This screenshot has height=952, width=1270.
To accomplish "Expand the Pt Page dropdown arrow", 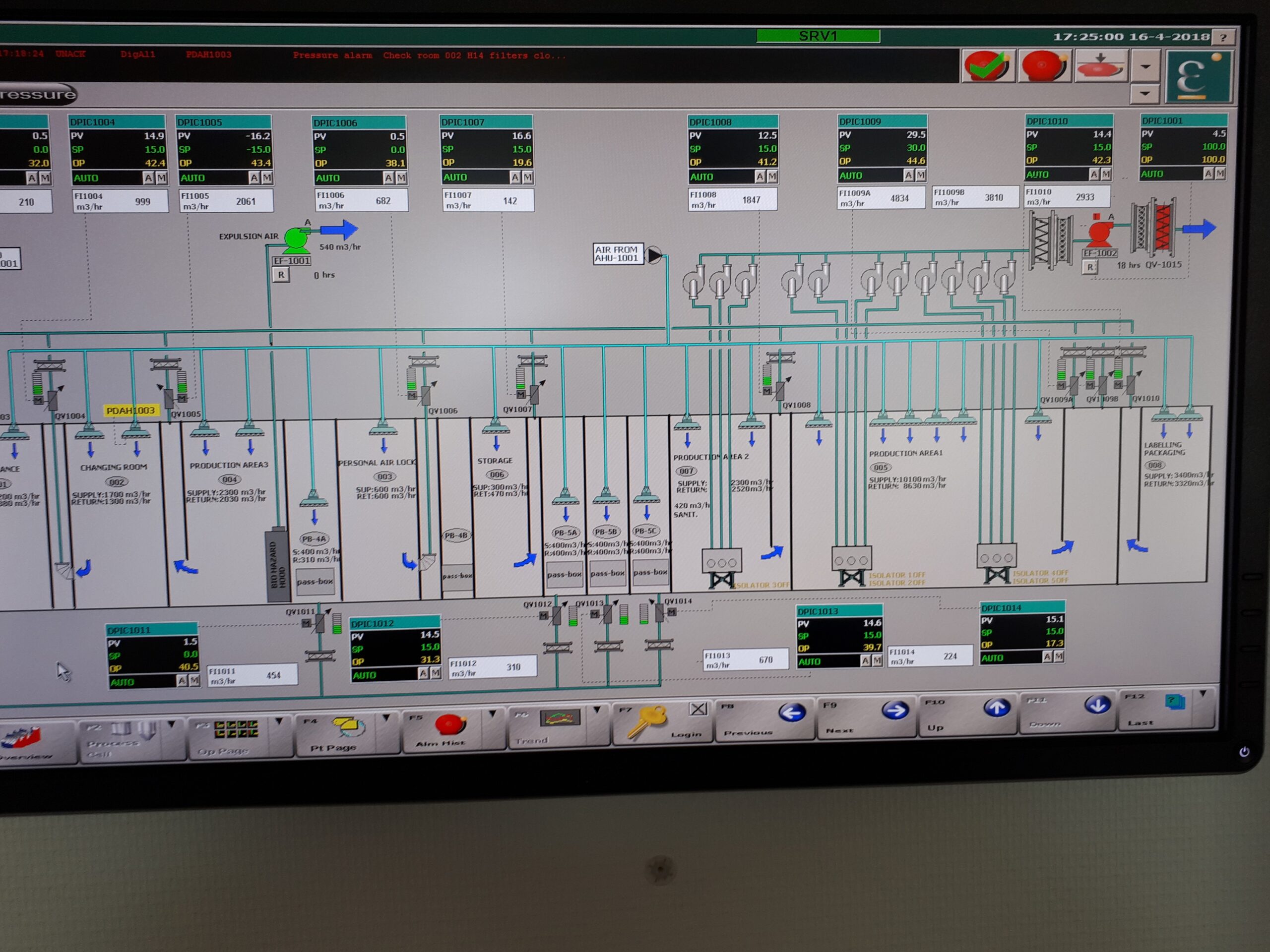I will (386, 718).
